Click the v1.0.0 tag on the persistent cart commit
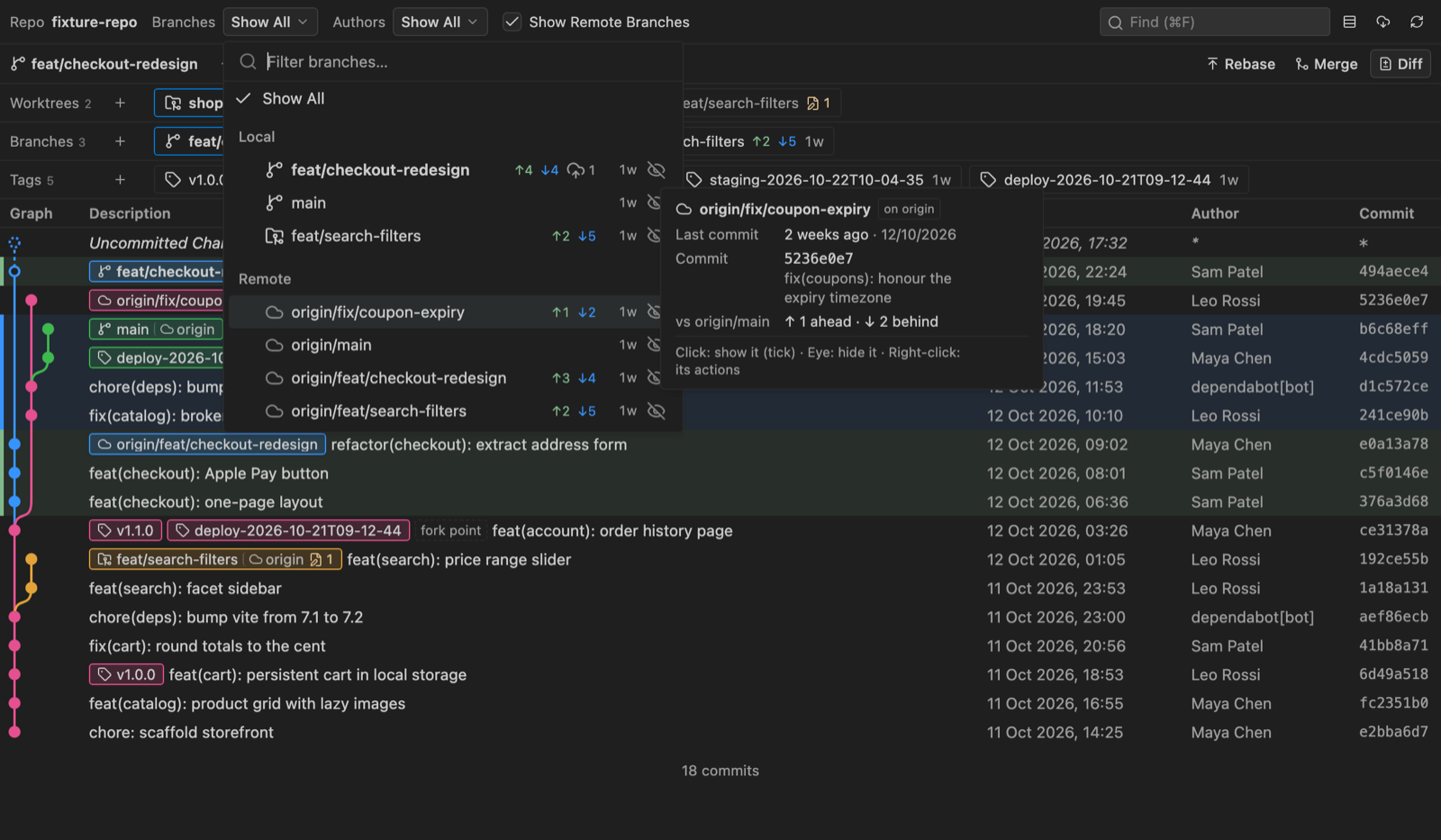Image resolution: width=1441 pixels, height=840 pixels. (x=126, y=675)
